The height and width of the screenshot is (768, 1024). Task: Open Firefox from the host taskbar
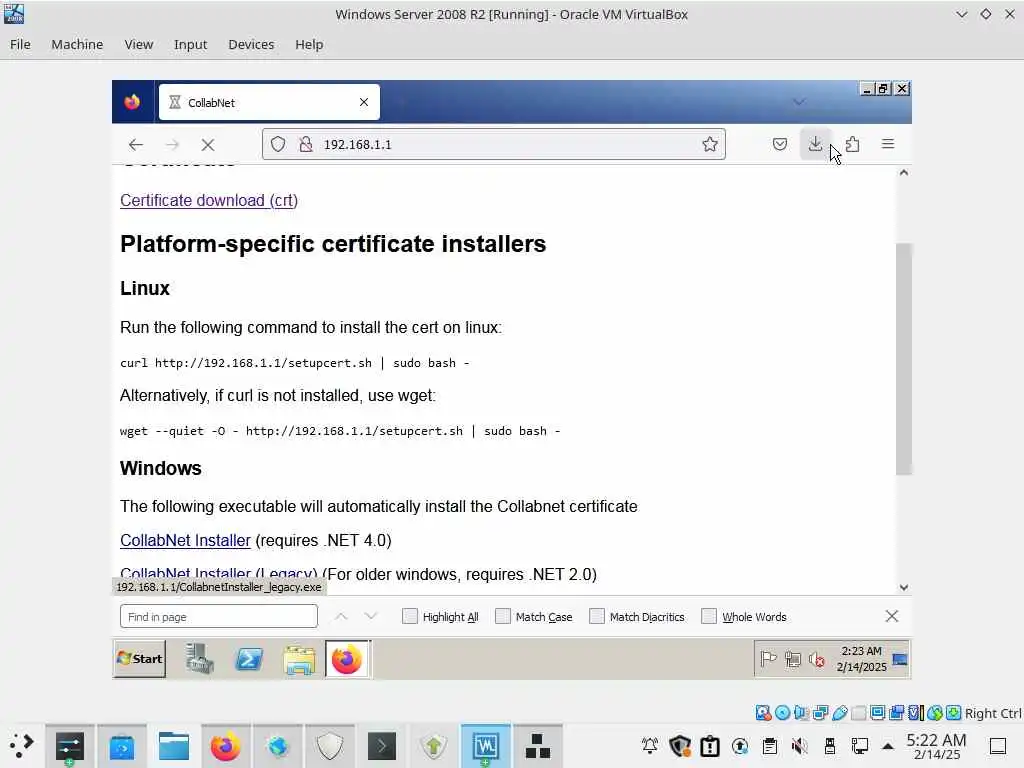pyautogui.click(x=225, y=746)
